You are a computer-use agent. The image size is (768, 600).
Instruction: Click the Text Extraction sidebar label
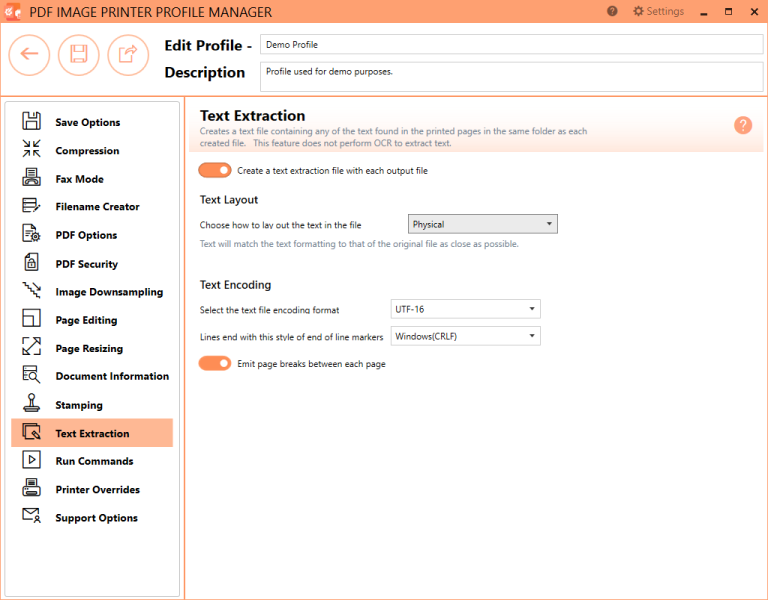click(92, 433)
